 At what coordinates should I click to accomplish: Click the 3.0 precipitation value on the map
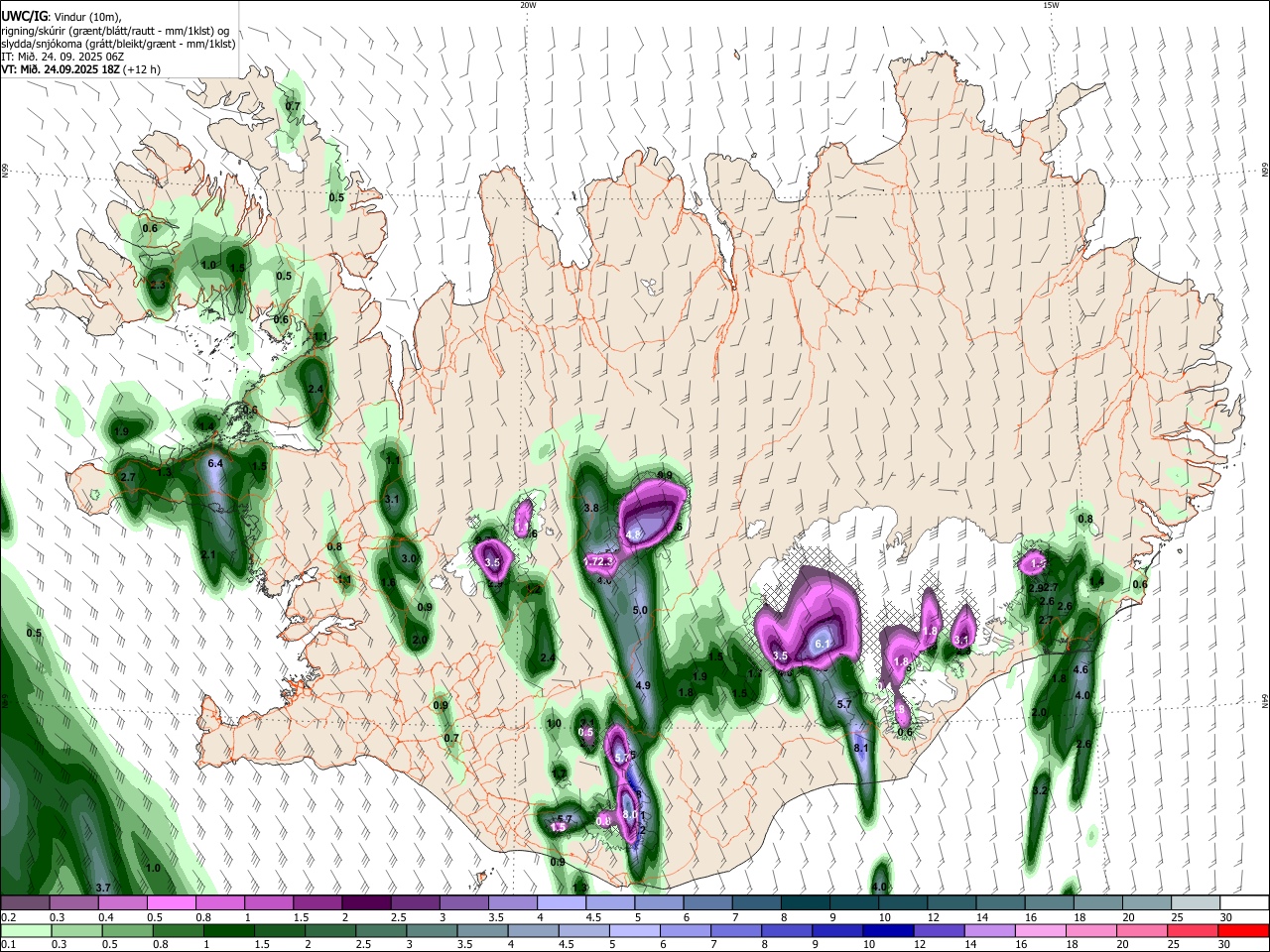(x=409, y=558)
